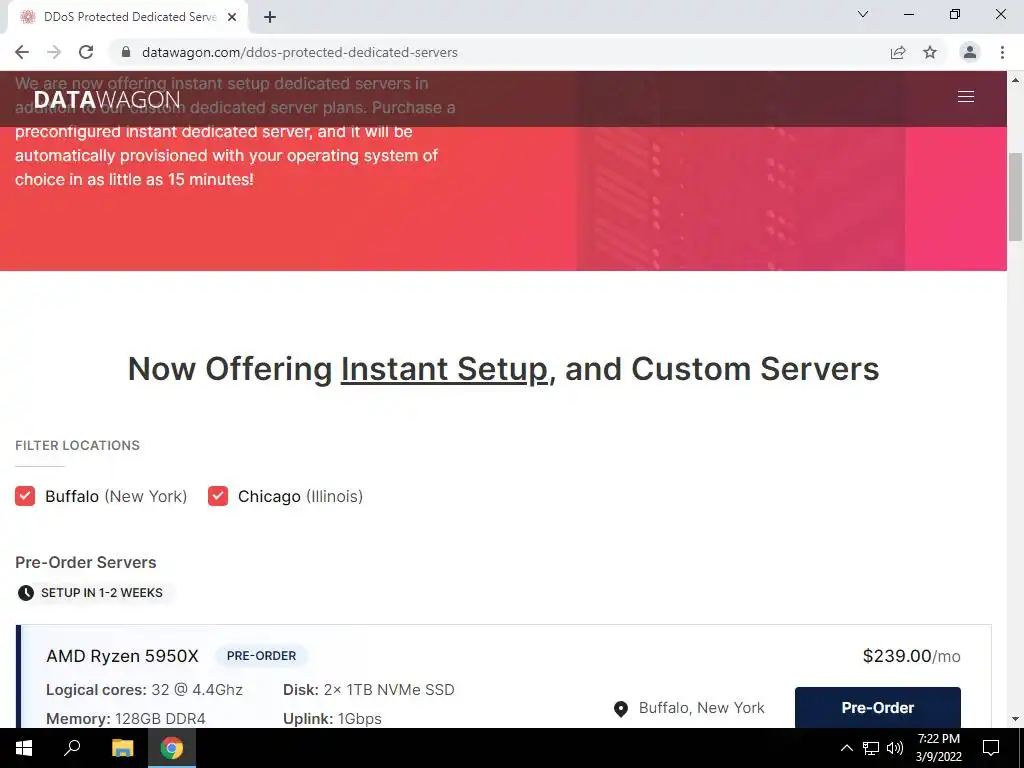The height and width of the screenshot is (768, 1024).
Task: Follow the Instant Setup underlined link
Action: [444, 369]
